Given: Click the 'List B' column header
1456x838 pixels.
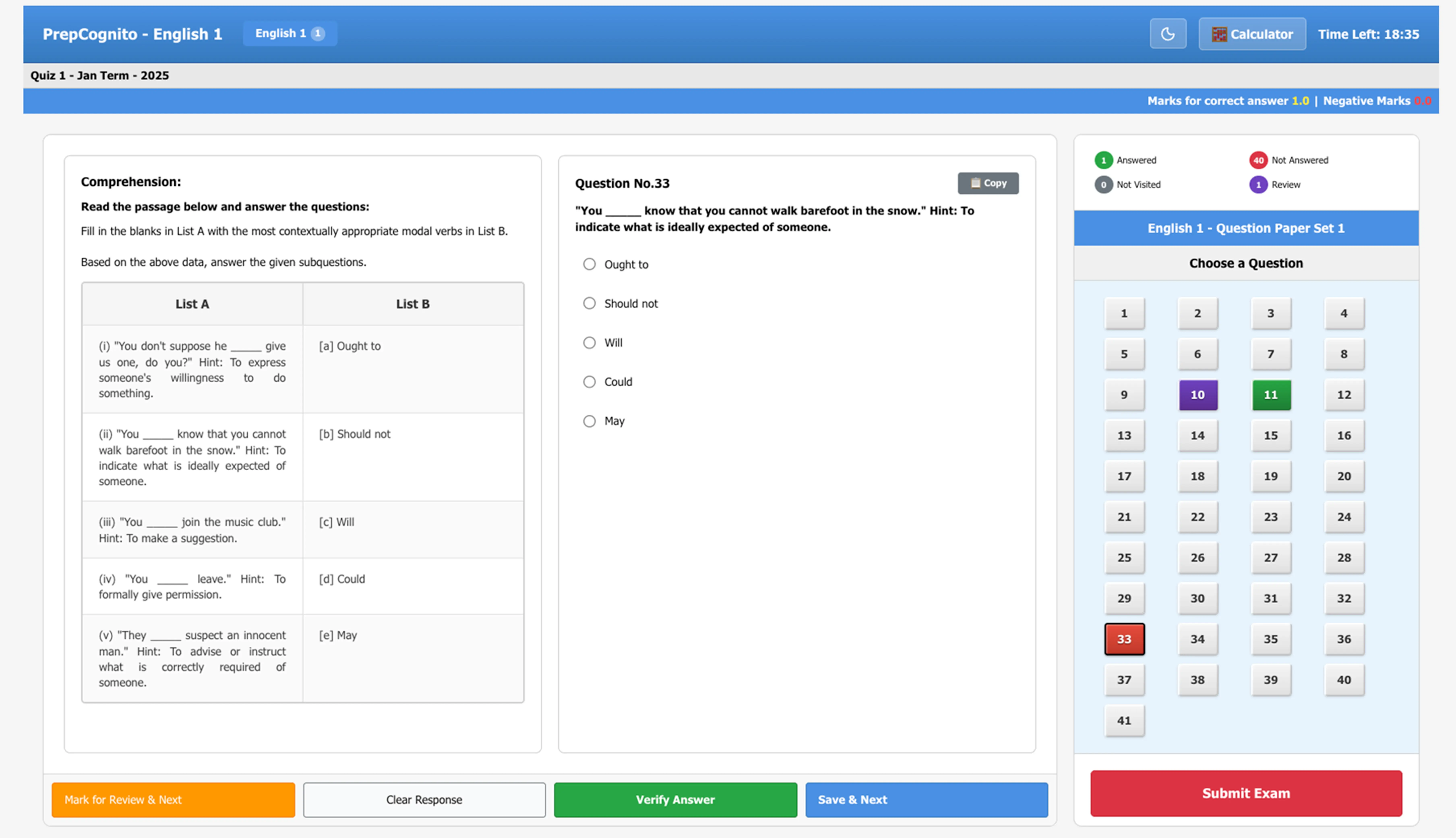Looking at the screenshot, I should click(x=413, y=304).
